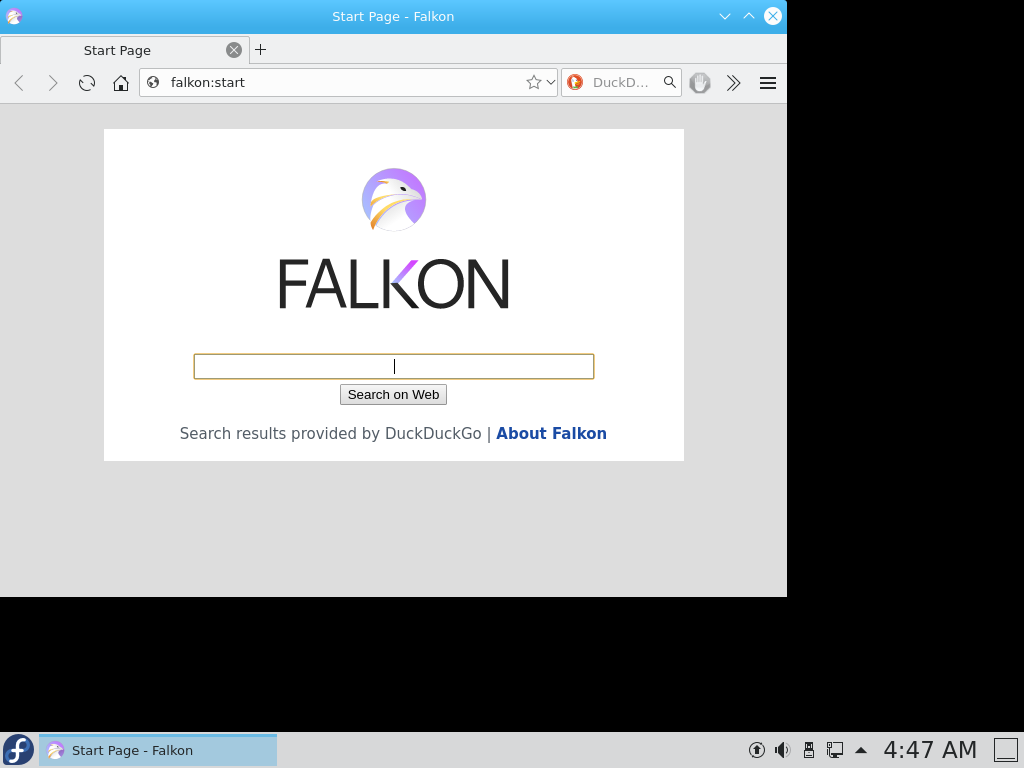Image resolution: width=1024 pixels, height=768 pixels.
Task: Open the removable devices tray icon
Action: coord(808,750)
